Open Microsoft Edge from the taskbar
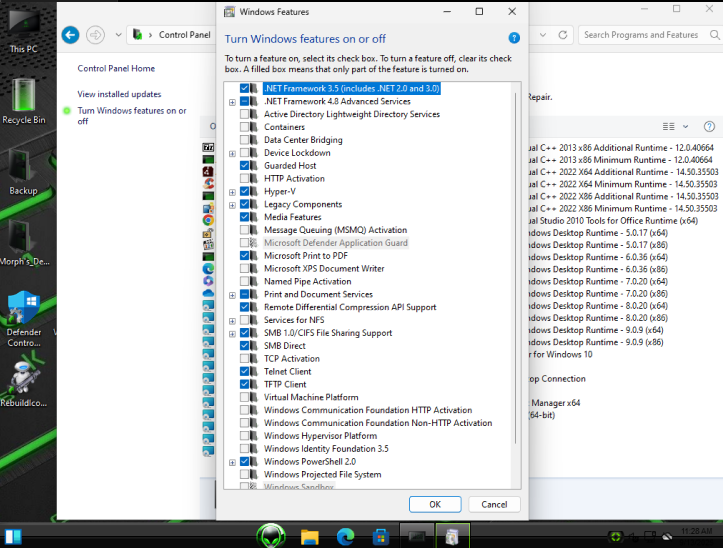This screenshot has width=723, height=548. tap(345, 537)
